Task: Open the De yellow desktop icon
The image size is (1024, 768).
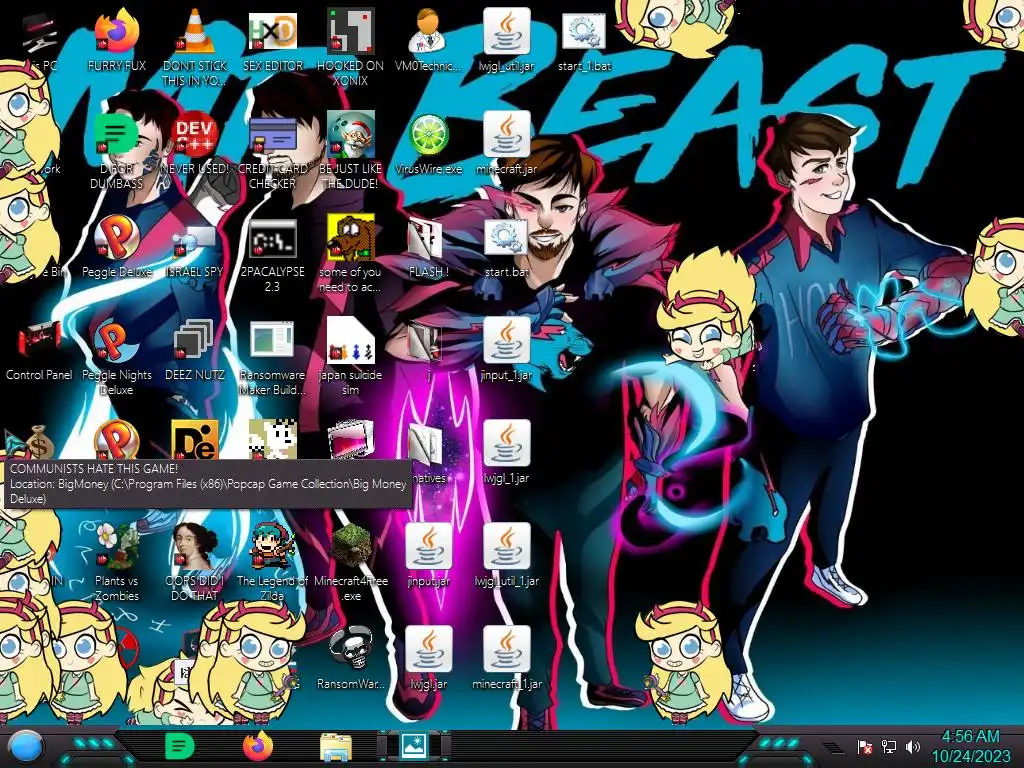Action: [x=195, y=440]
